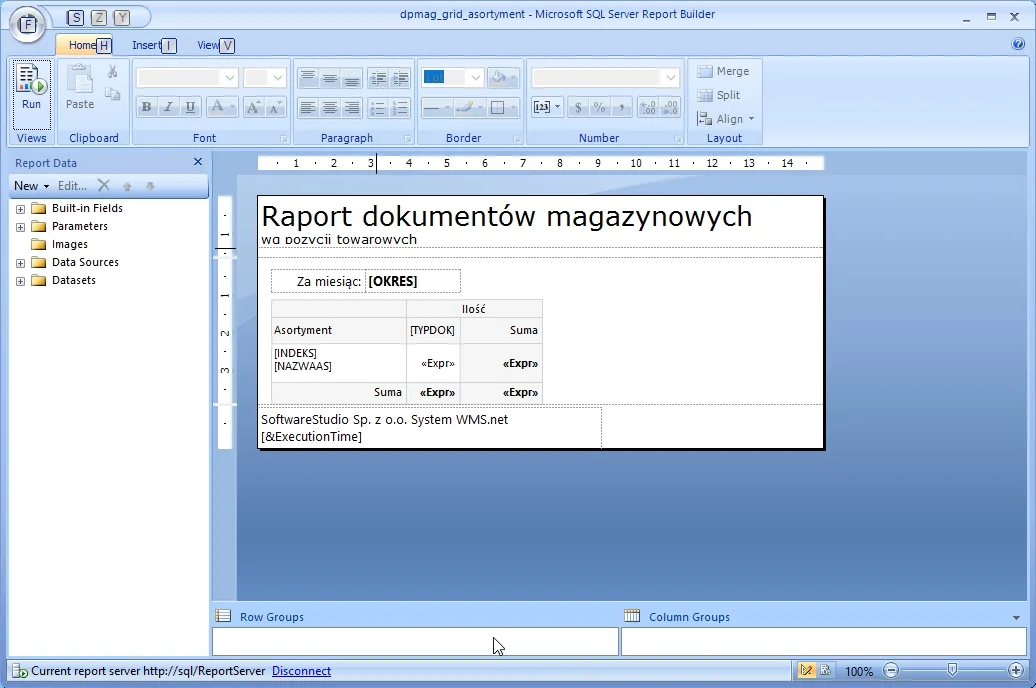Center text horizontally

point(330,107)
